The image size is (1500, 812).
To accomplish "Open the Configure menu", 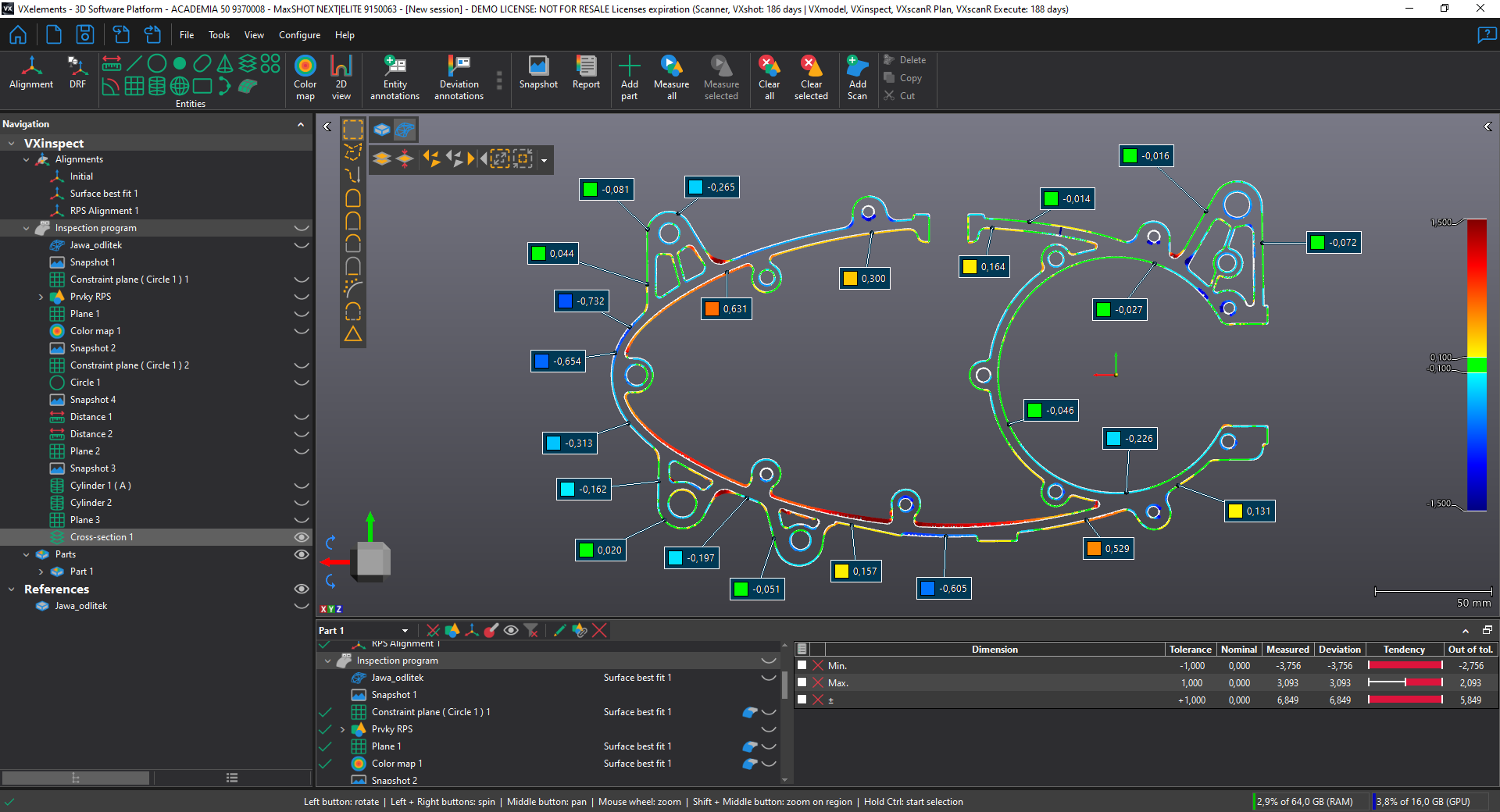I will tap(299, 35).
